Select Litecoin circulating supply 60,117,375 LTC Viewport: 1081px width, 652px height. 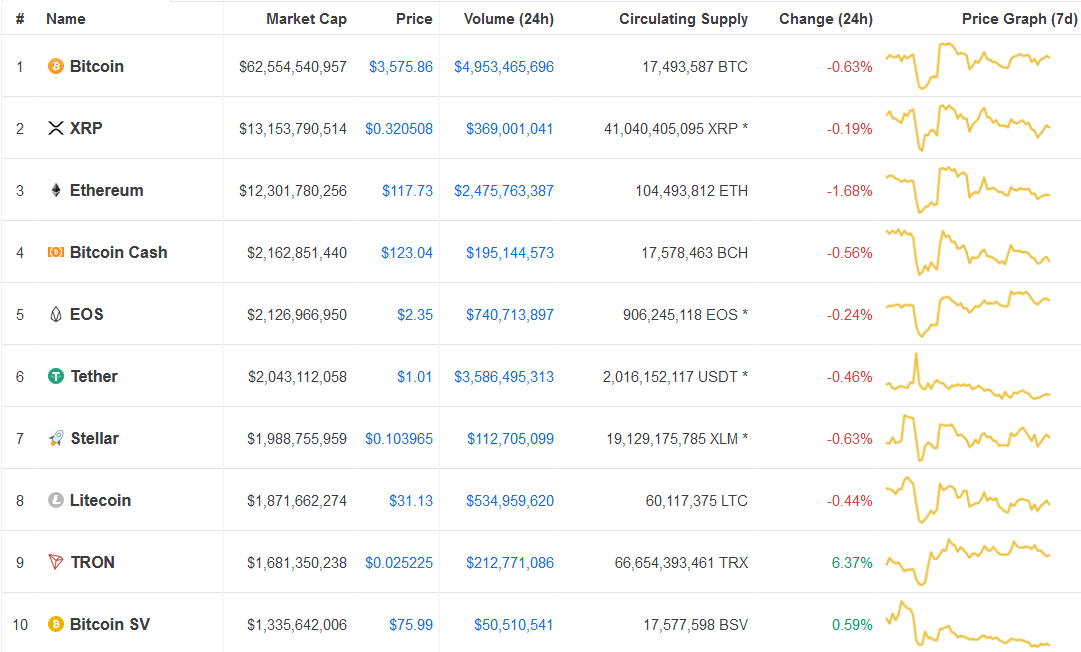tap(697, 501)
